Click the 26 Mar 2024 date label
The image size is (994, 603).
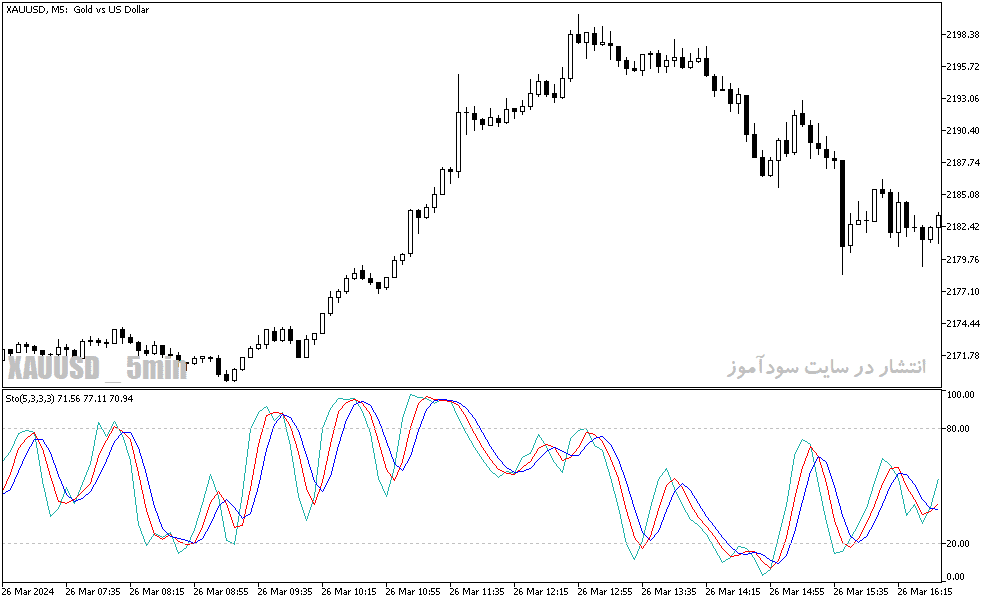pos(29,592)
